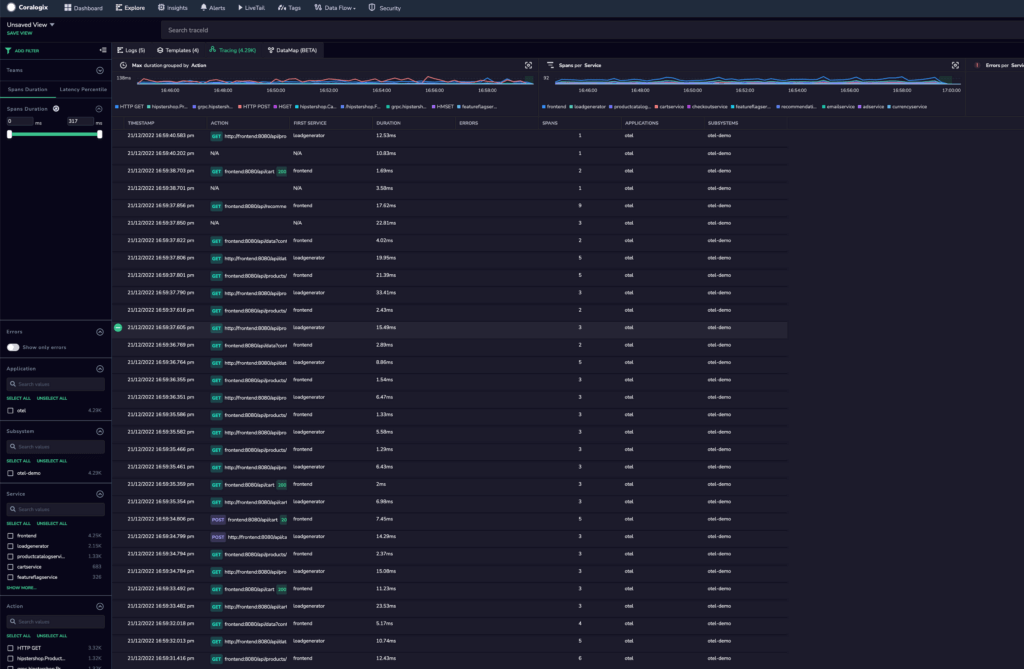
Task: Open the Unsaved View dropdown
Action: point(31,25)
